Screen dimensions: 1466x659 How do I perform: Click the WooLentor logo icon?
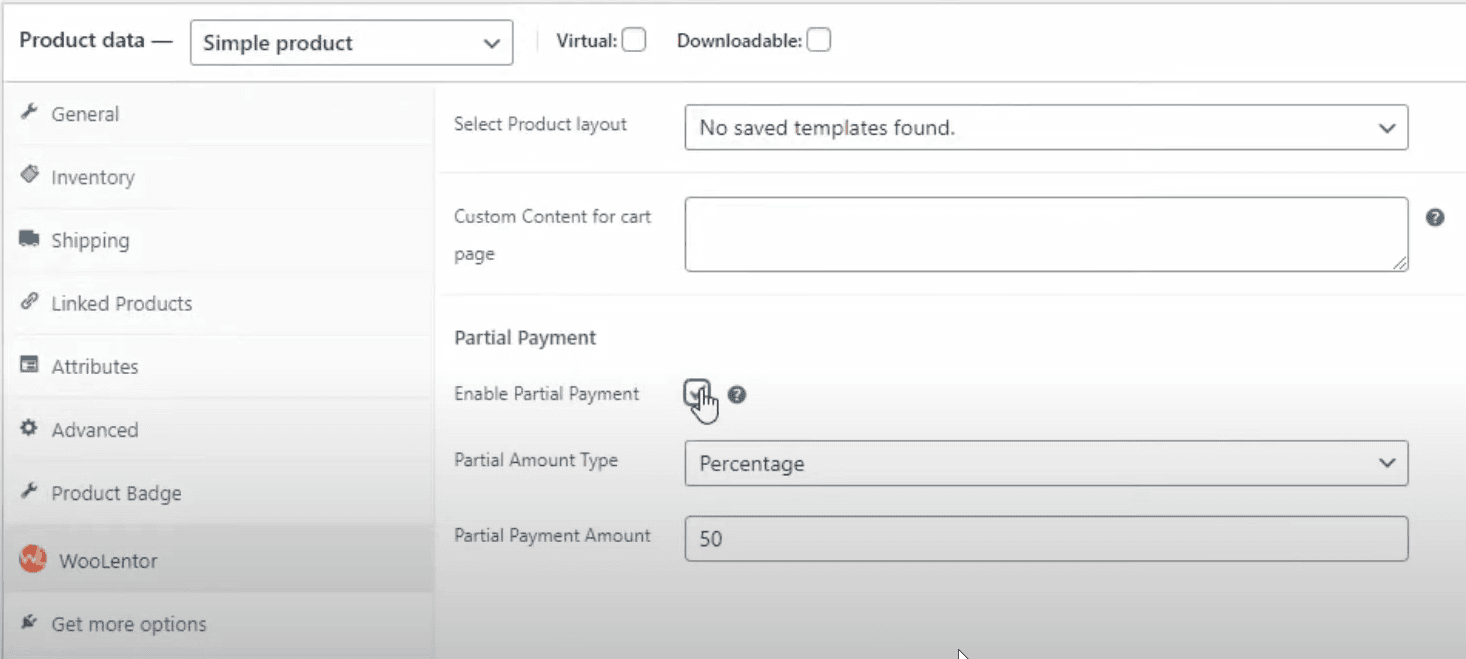click(x=31, y=560)
